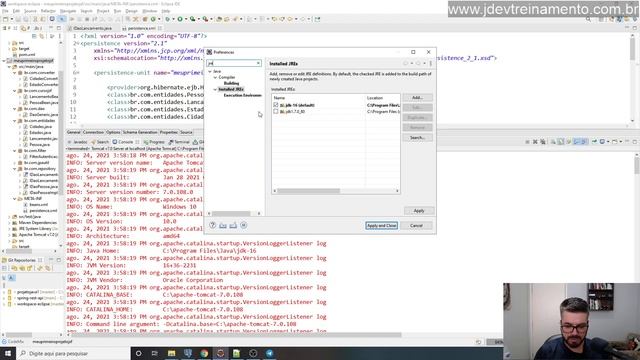Switch to the Search view tab

pos(100,142)
